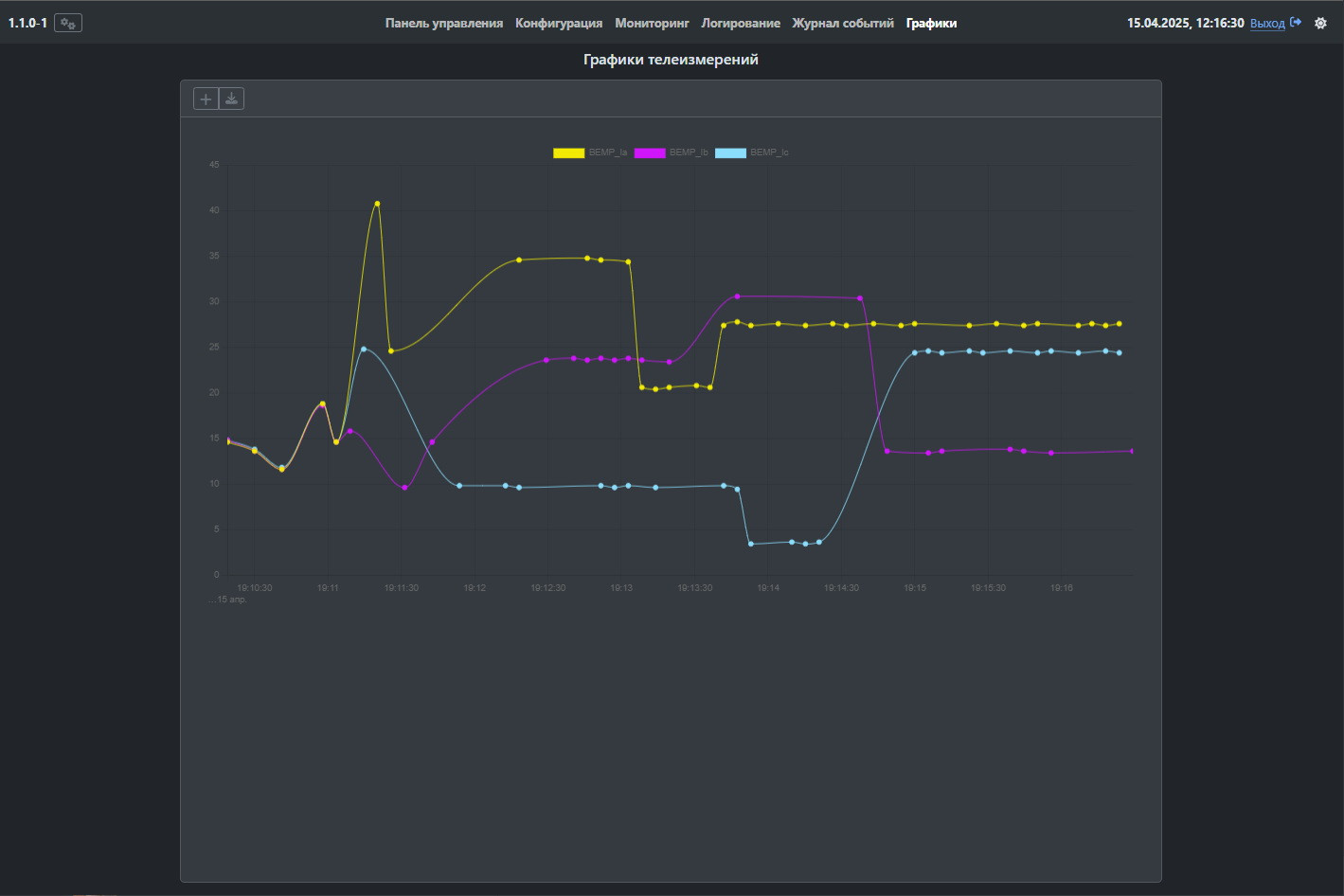Image resolution: width=1344 pixels, height=896 pixels.
Task: Open the Панель управления menu item
Action: (443, 23)
